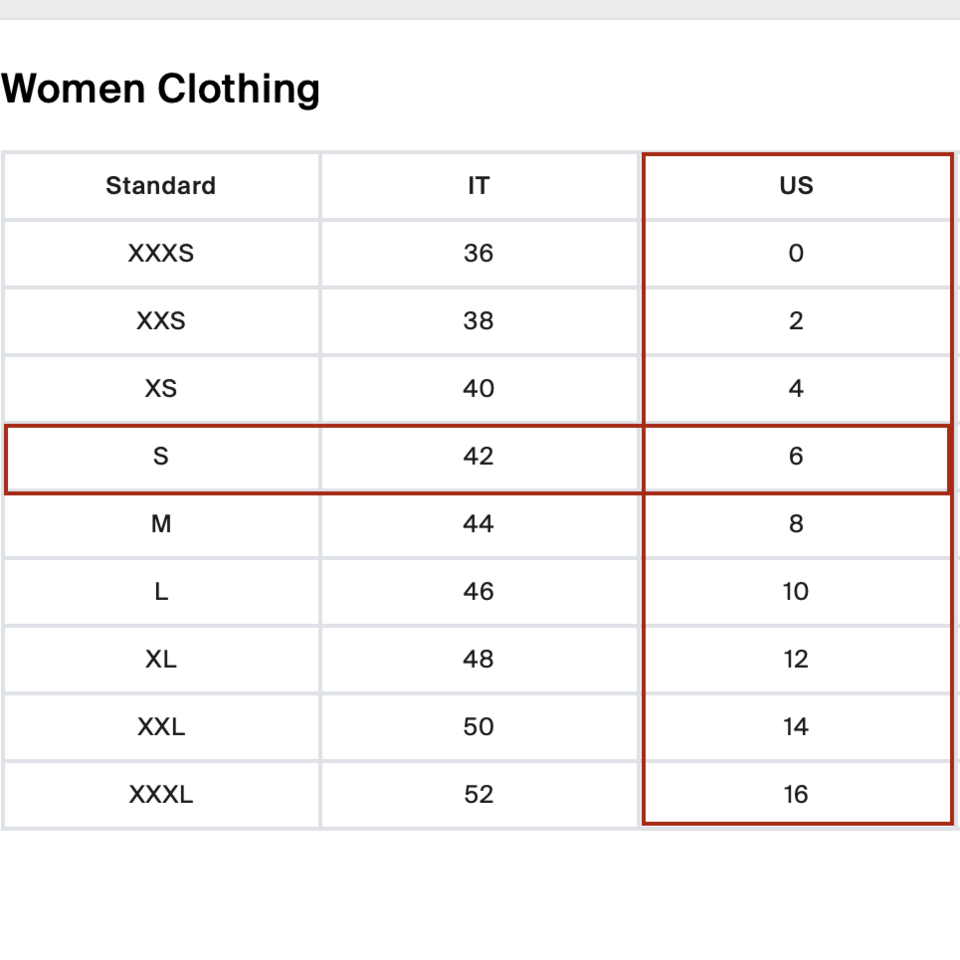
Task: Select the XXXS size cell
Action: [x=161, y=253]
